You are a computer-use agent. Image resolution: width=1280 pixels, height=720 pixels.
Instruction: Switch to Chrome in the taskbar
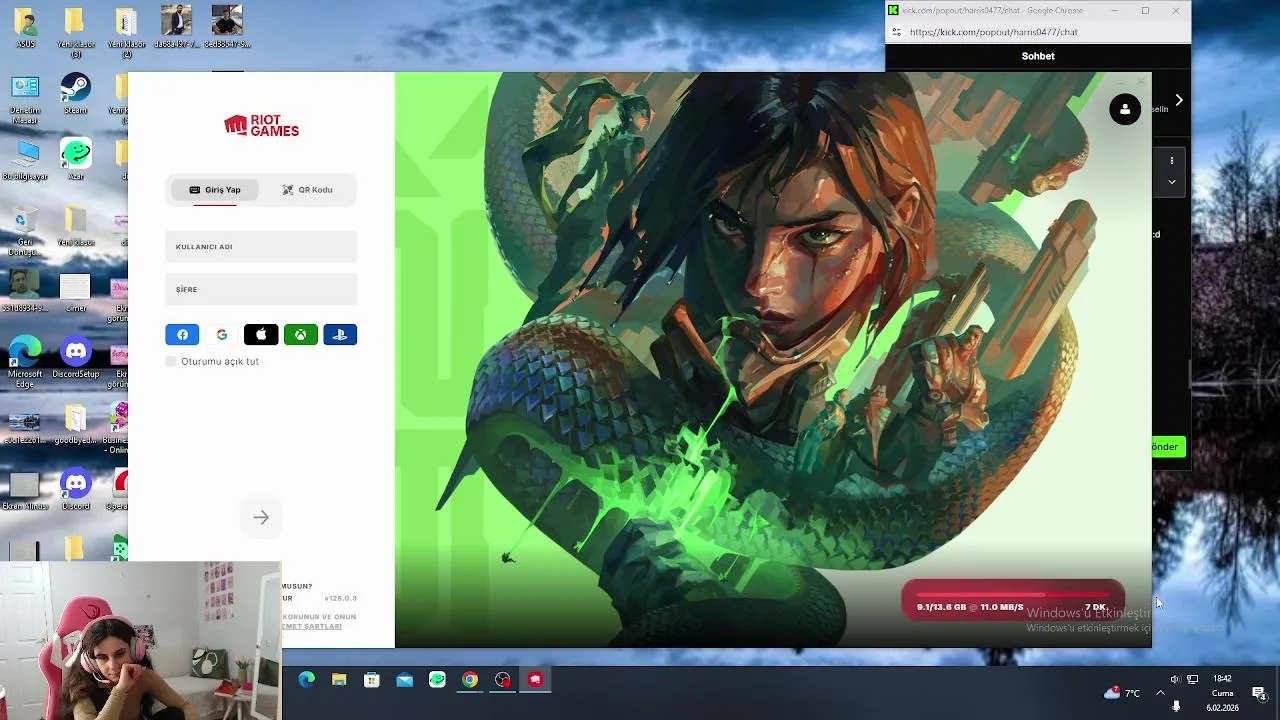tap(470, 680)
